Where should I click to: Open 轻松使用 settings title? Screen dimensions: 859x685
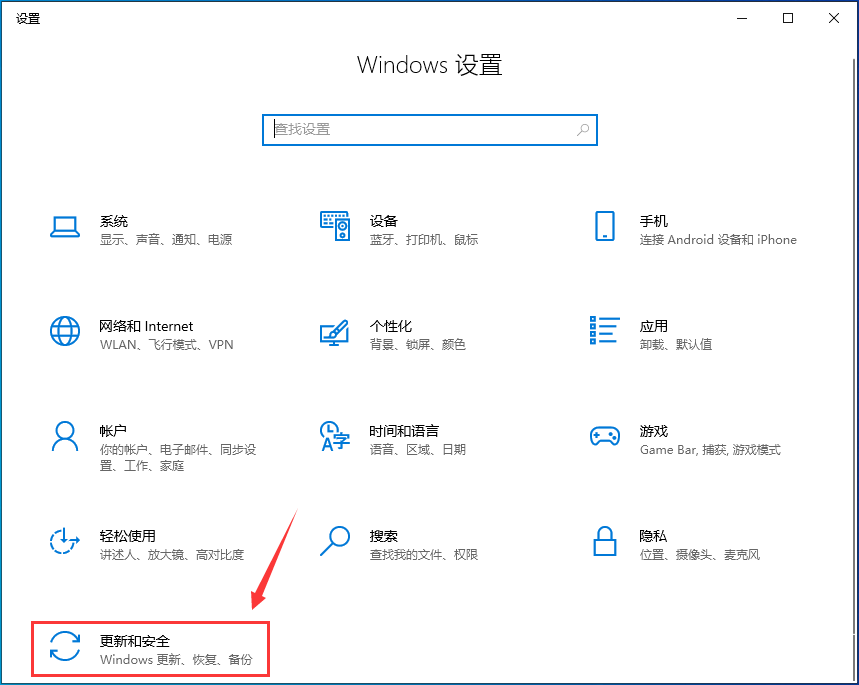(128, 536)
